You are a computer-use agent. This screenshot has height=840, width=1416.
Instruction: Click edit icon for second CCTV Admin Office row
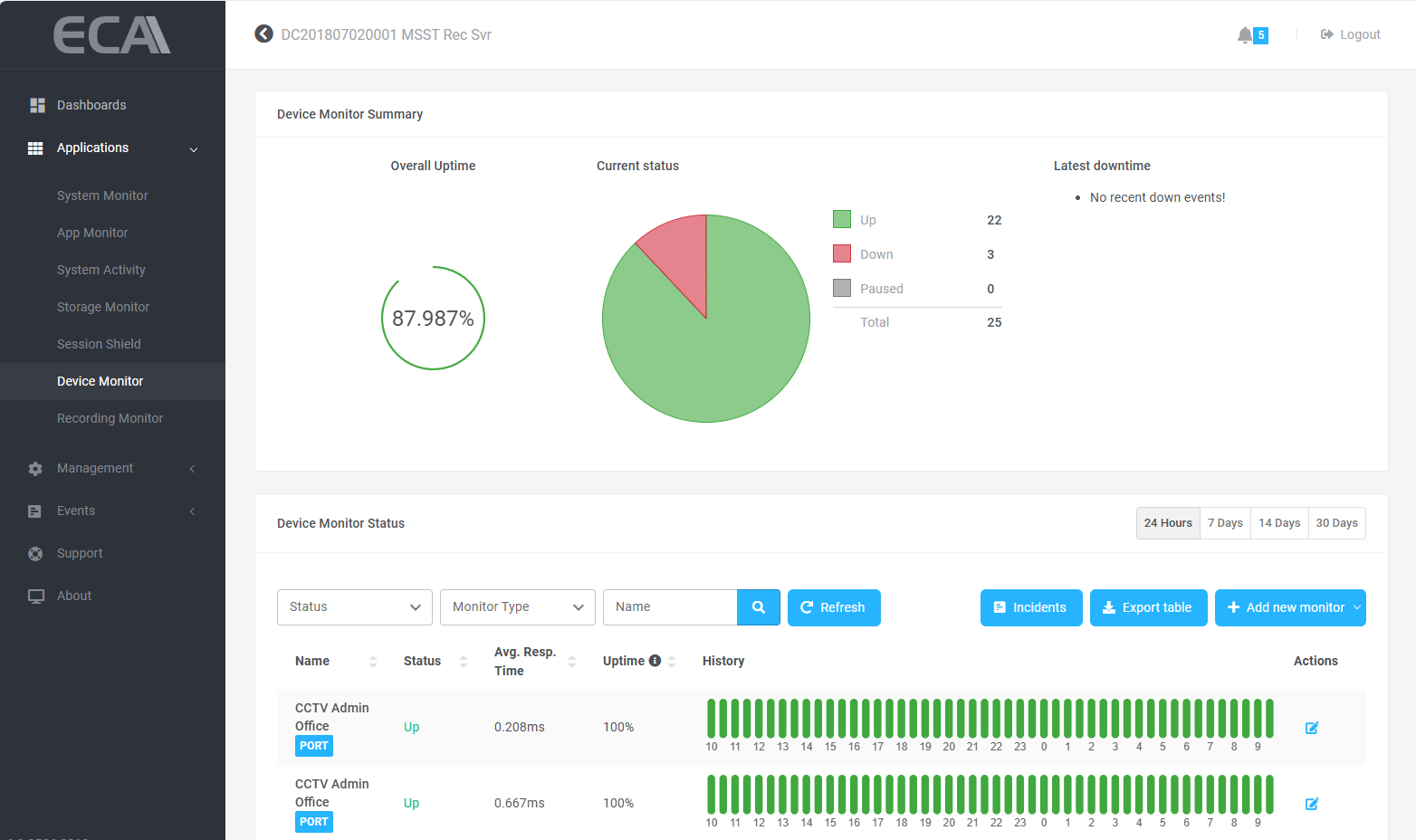1311,804
